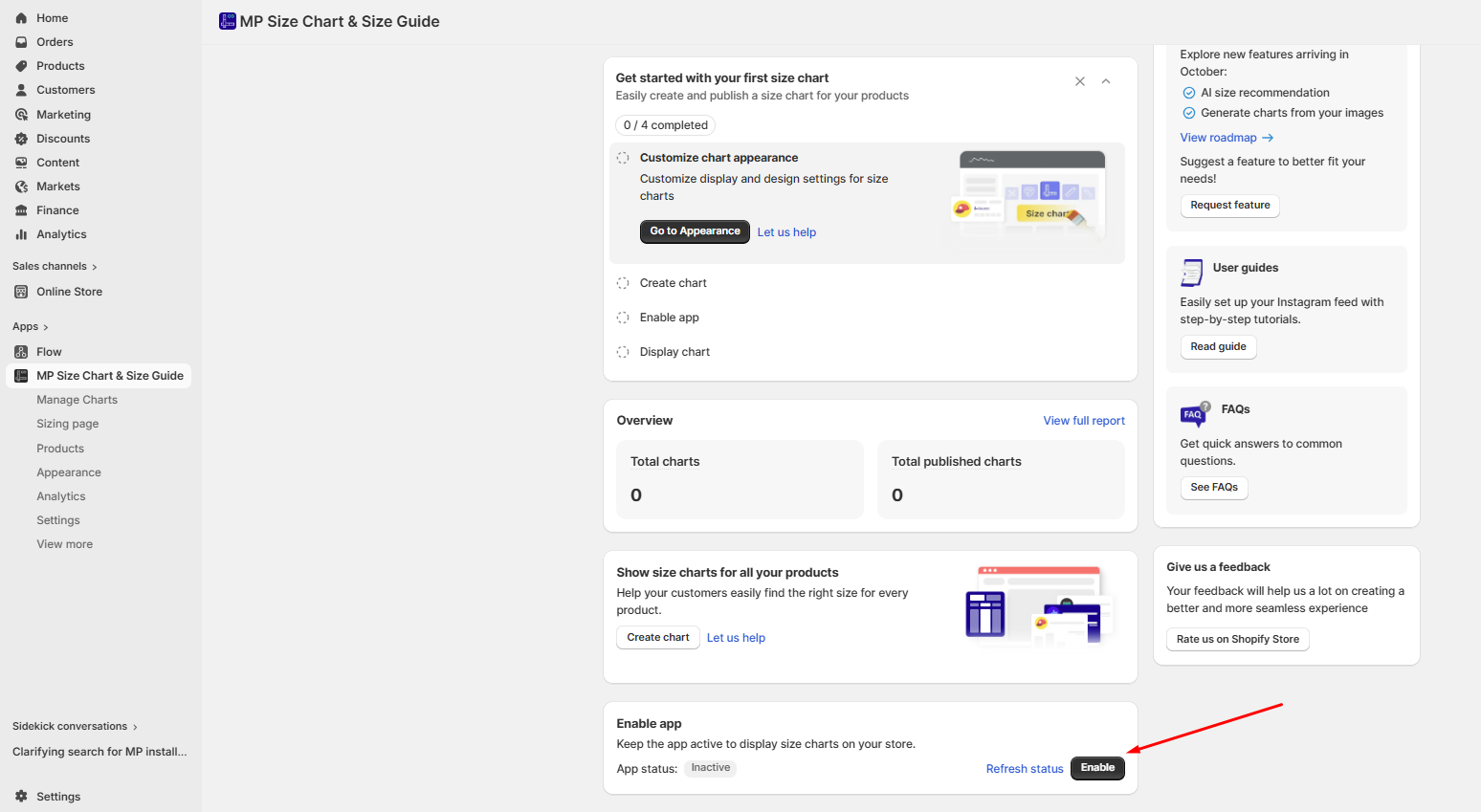Click Display chart step text
This screenshot has height=812, width=1481.
674,352
